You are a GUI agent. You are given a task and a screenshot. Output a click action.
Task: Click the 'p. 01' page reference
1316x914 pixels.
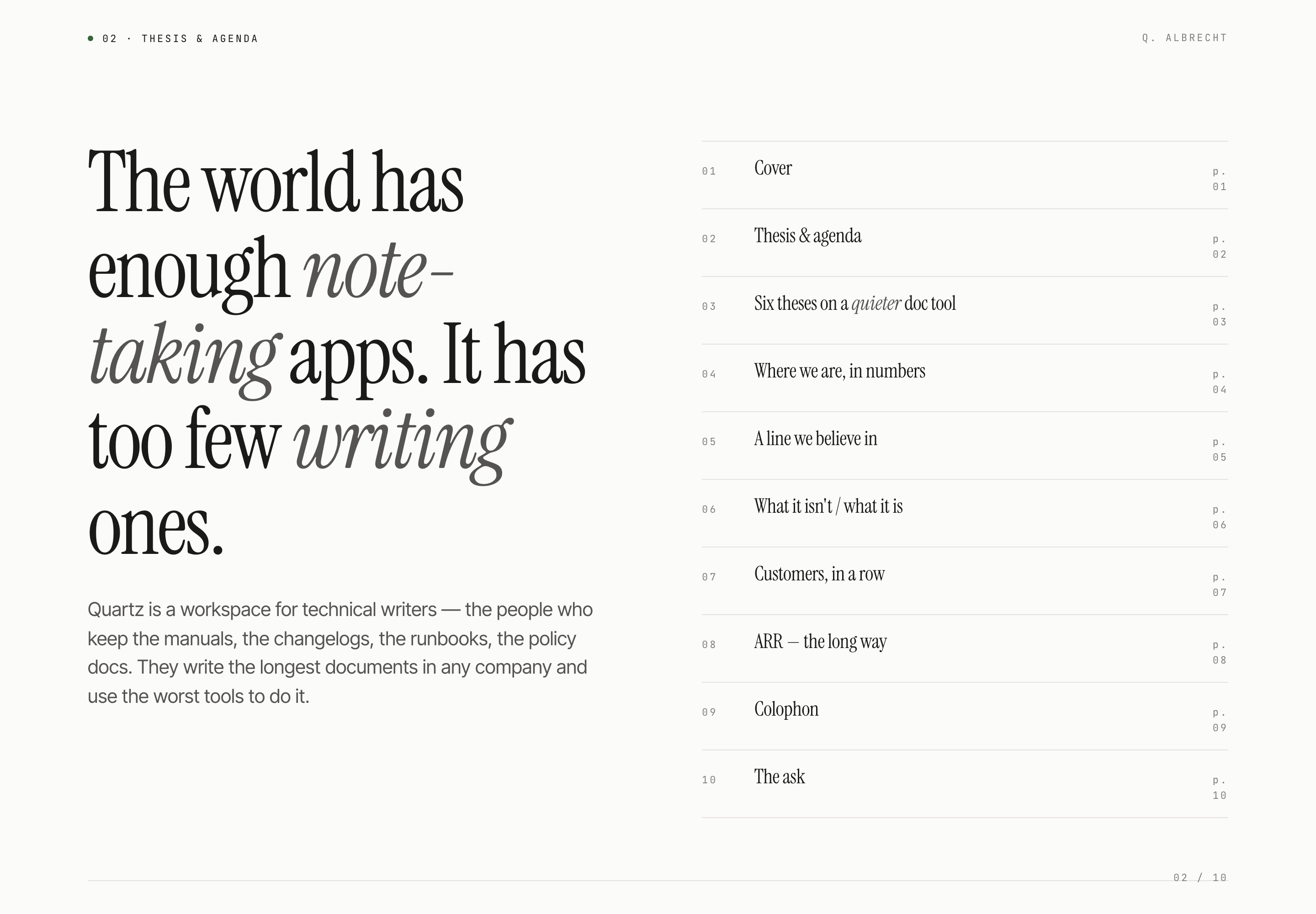tap(1219, 179)
